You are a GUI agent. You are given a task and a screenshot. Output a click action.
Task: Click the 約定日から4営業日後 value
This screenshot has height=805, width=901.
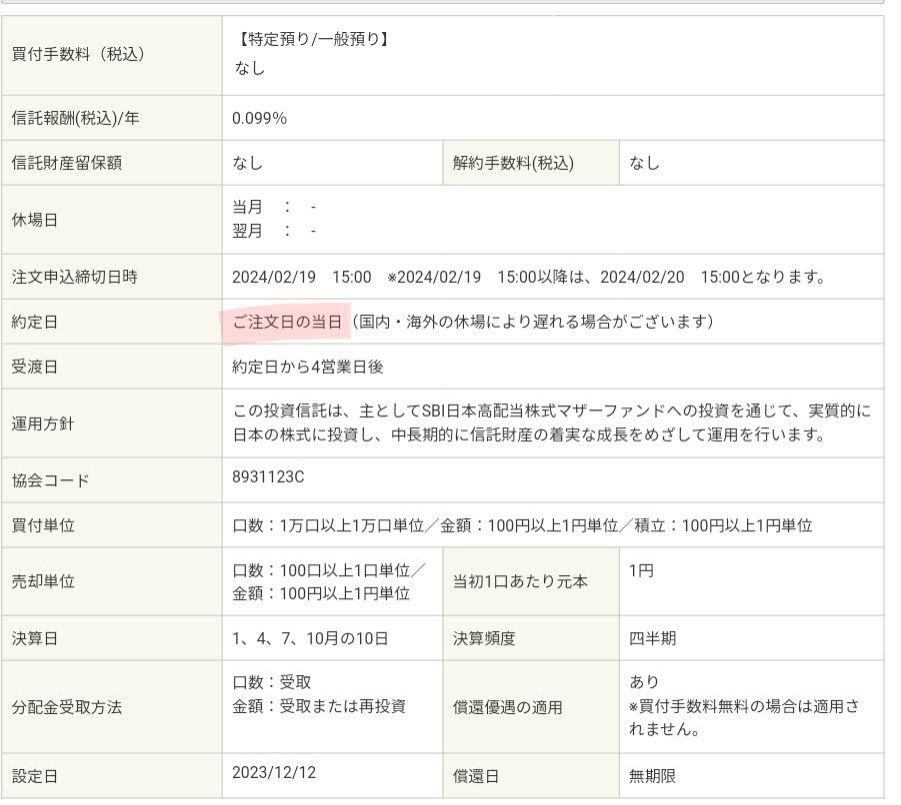(307, 367)
